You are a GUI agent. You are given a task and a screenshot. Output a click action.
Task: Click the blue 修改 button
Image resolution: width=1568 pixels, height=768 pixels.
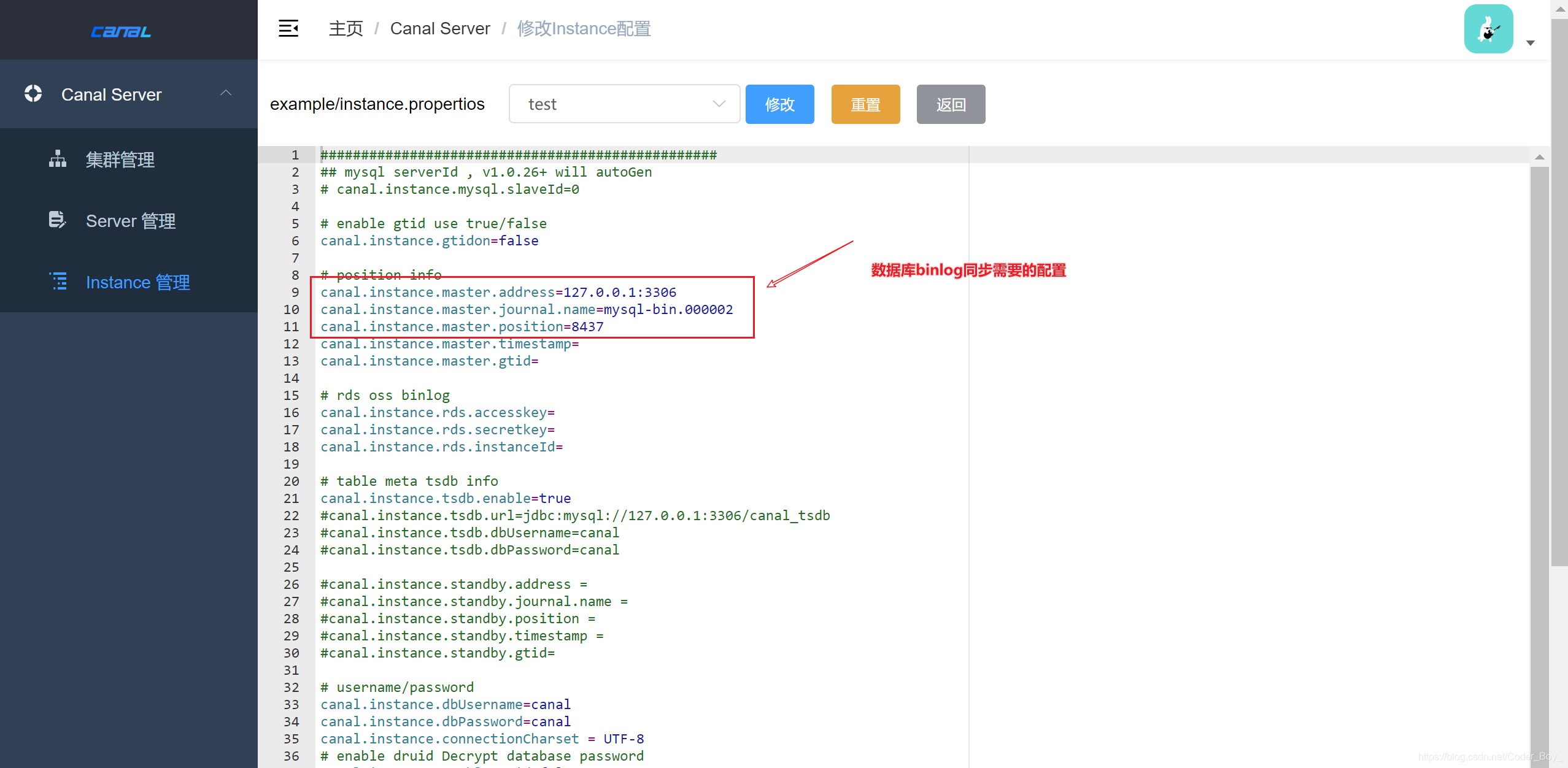tap(779, 104)
